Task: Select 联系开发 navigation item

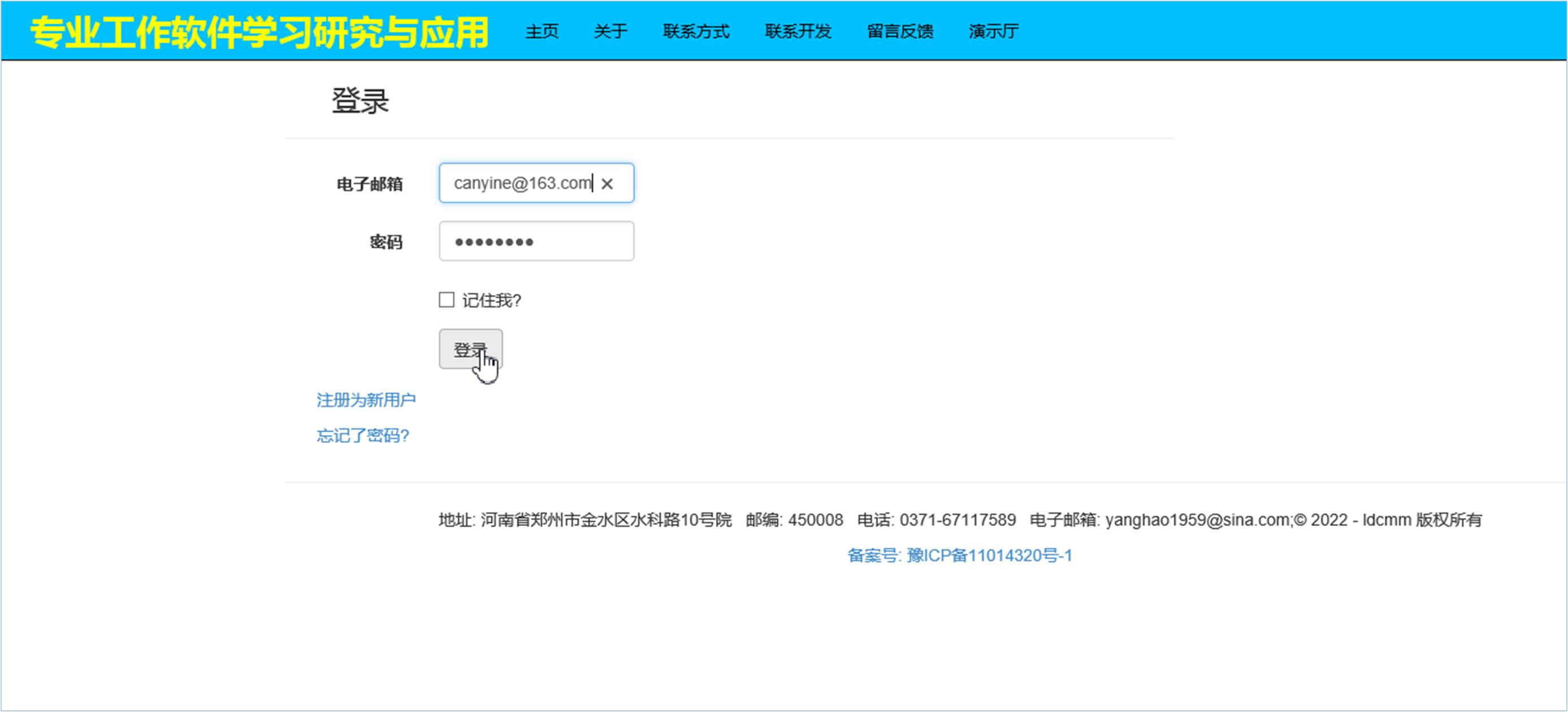Action: point(798,31)
